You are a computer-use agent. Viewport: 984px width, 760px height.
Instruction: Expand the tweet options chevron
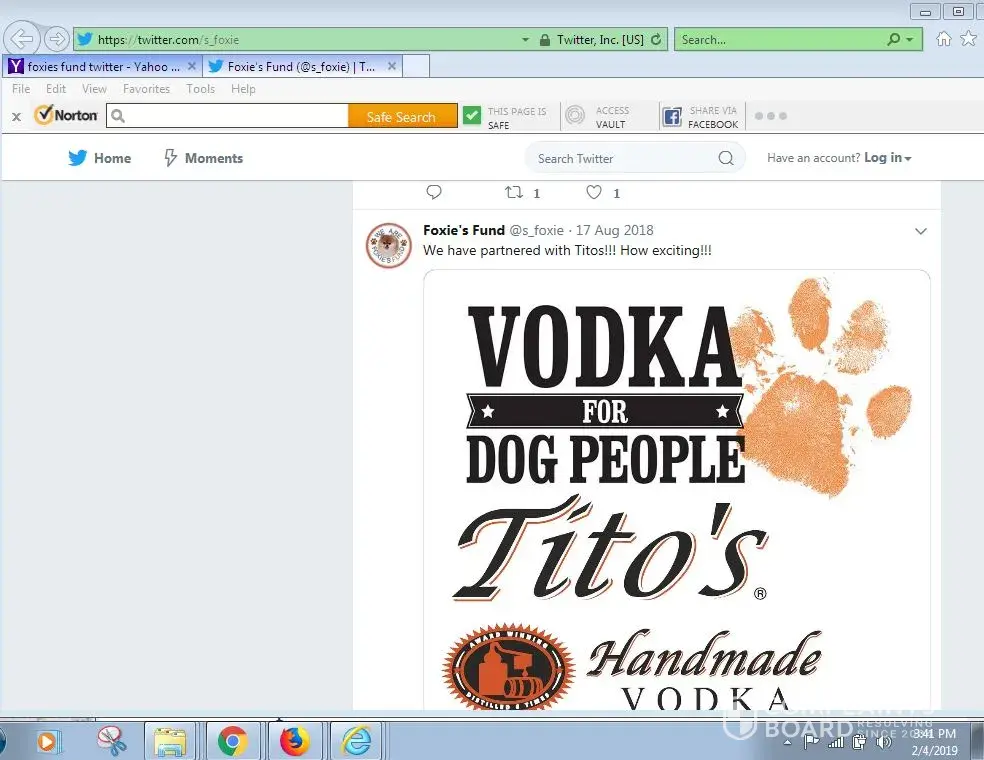point(921,231)
